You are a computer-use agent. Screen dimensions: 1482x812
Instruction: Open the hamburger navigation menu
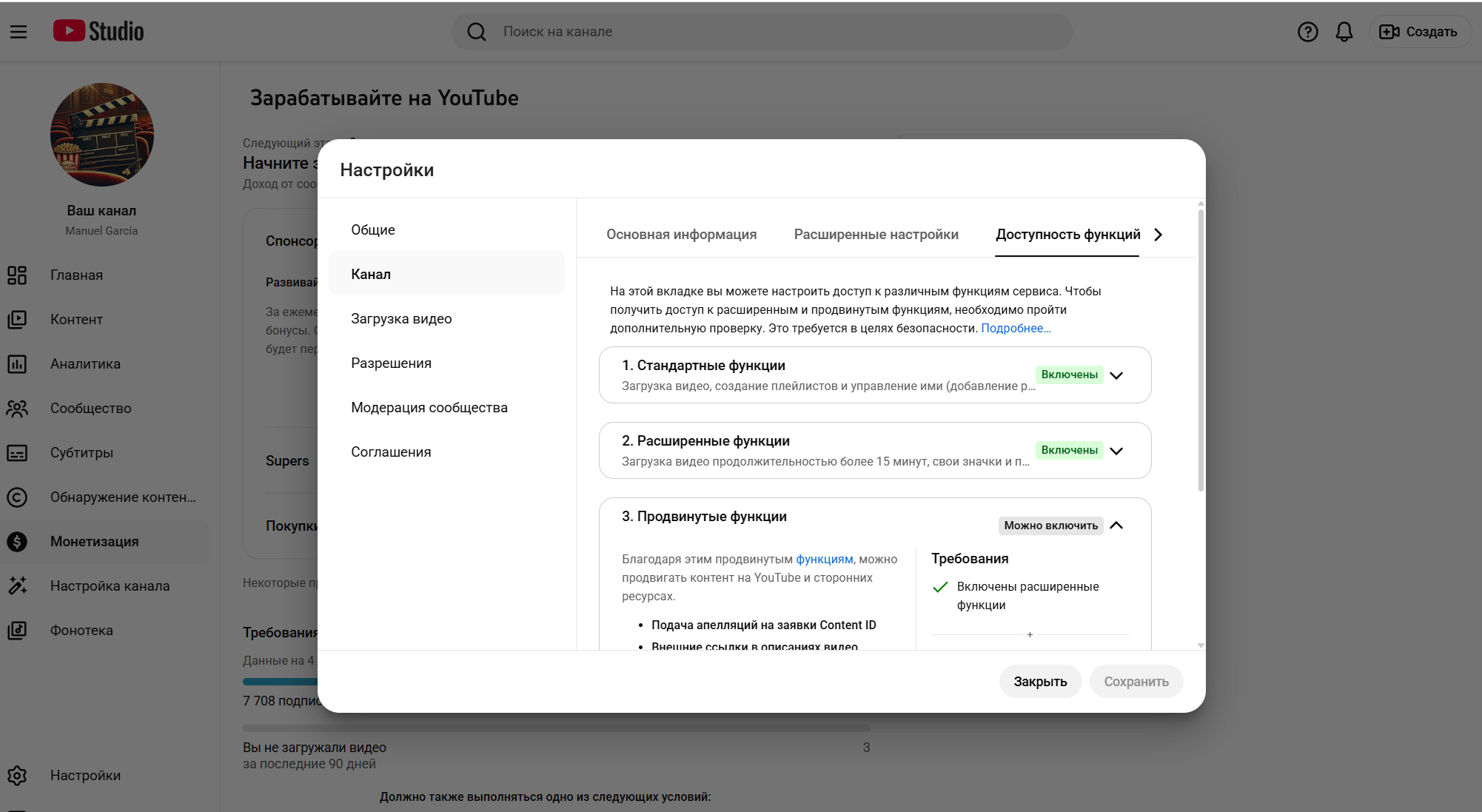click(19, 32)
